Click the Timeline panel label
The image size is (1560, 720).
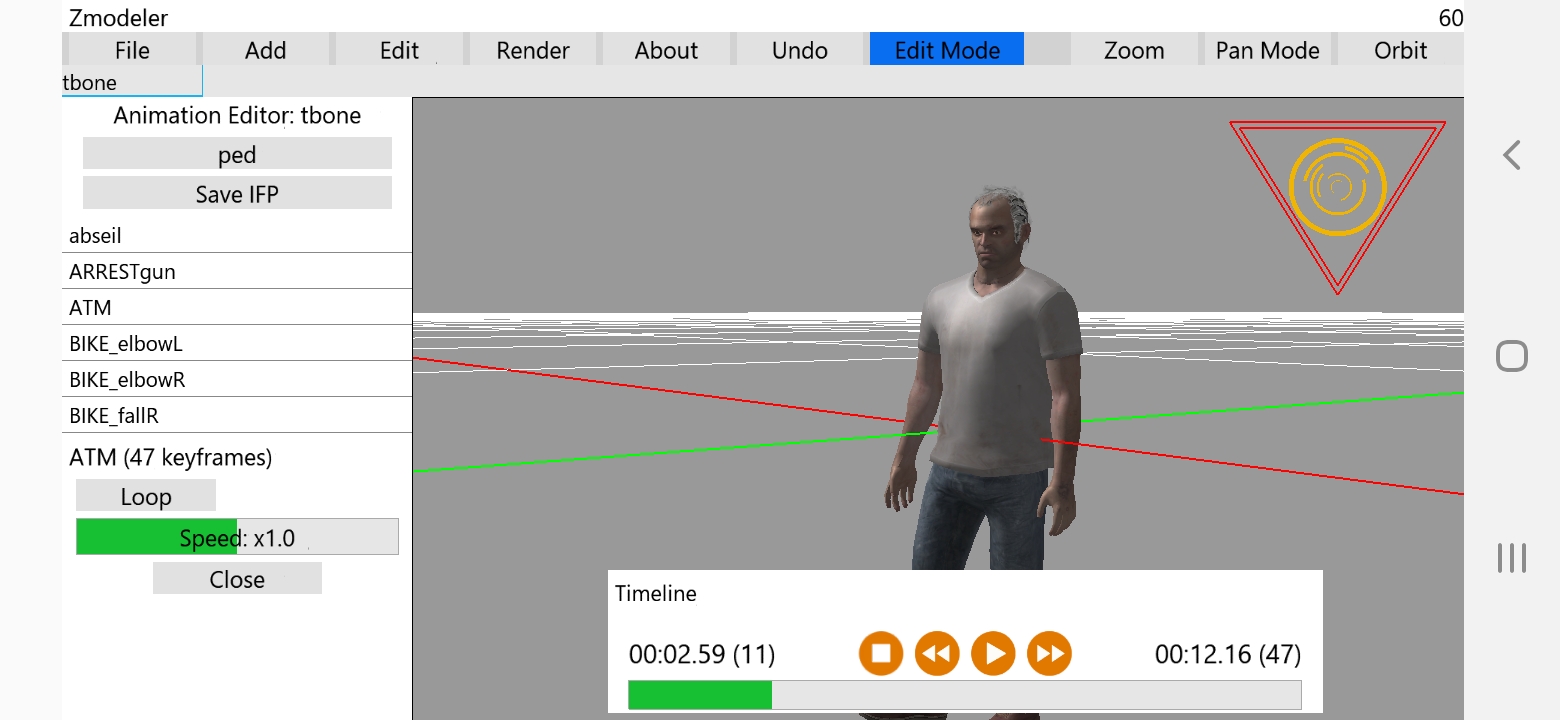[655, 593]
